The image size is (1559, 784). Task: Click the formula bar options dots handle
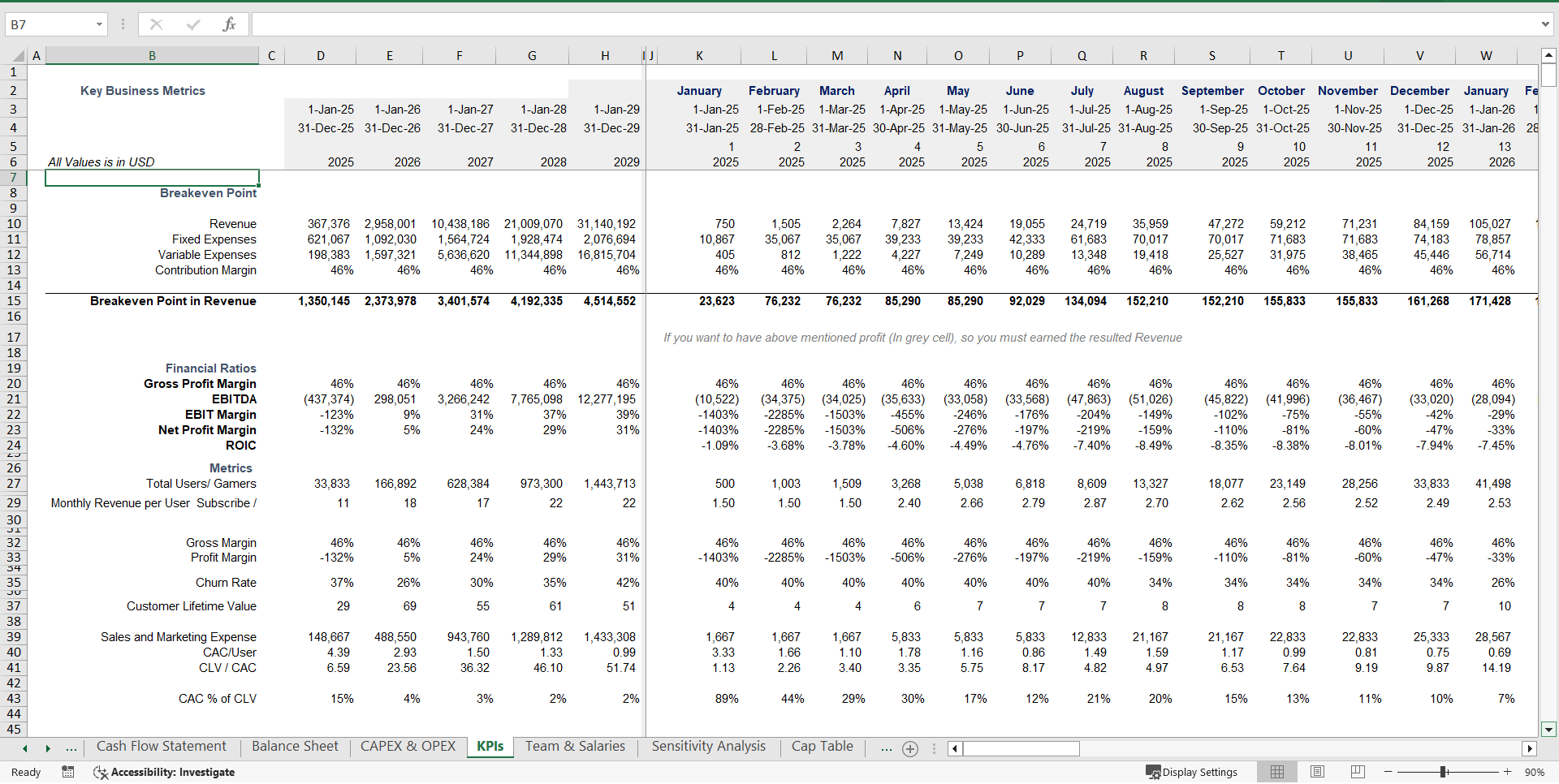(123, 24)
